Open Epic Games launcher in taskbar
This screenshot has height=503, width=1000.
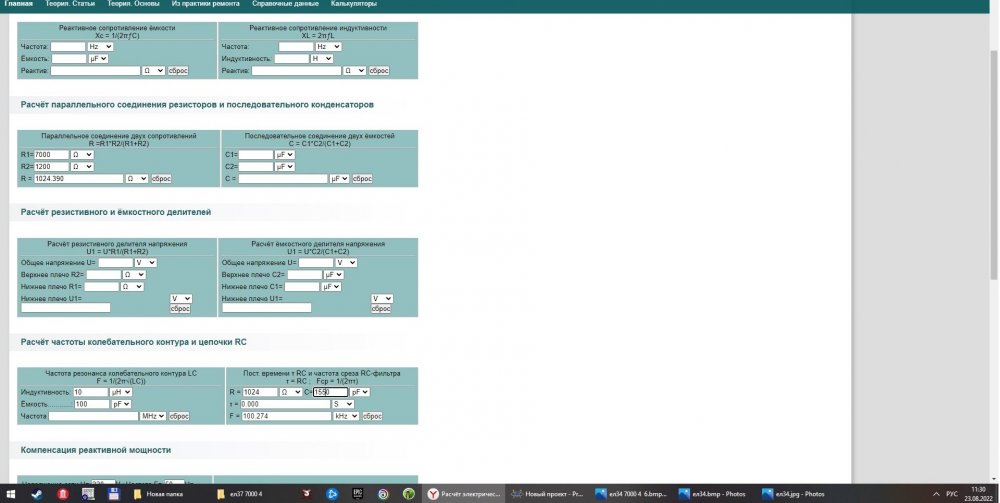coord(357,494)
